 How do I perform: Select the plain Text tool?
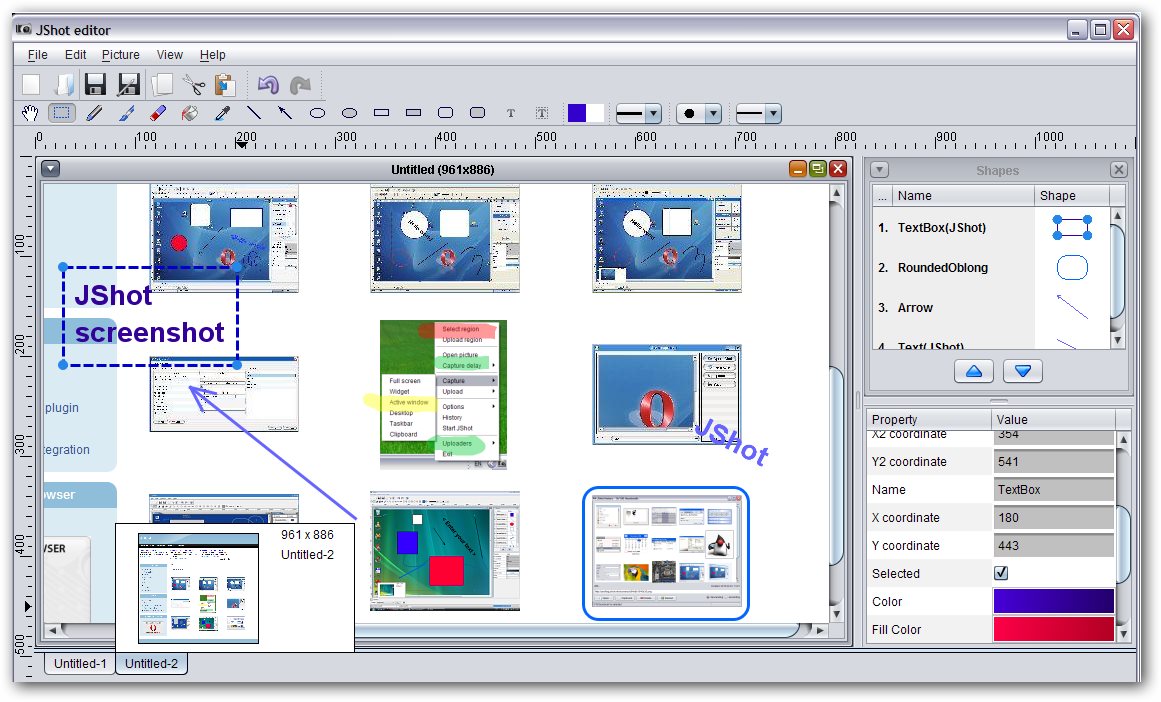510,113
